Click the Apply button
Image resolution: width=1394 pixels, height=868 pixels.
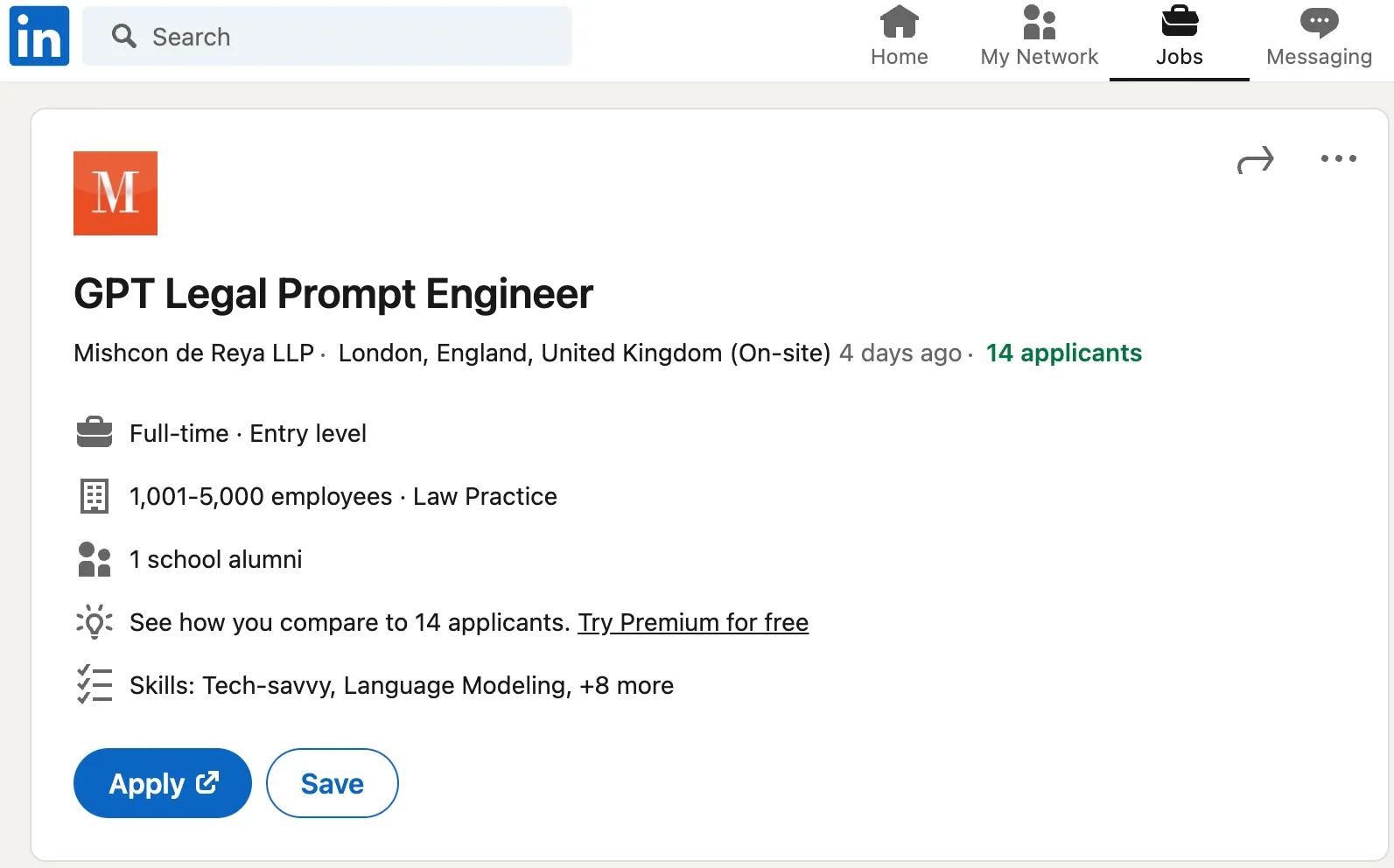(x=163, y=783)
